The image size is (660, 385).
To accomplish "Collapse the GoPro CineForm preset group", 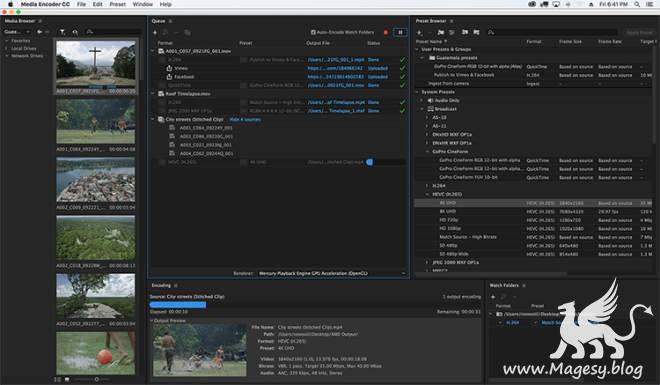I will [428, 151].
